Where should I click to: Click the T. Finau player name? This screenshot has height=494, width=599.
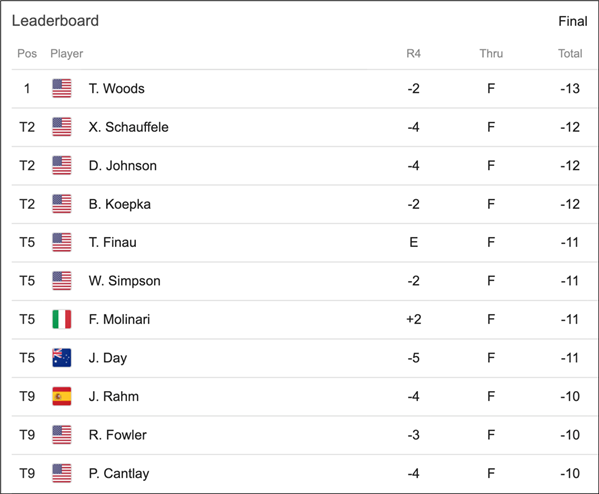click(112, 242)
